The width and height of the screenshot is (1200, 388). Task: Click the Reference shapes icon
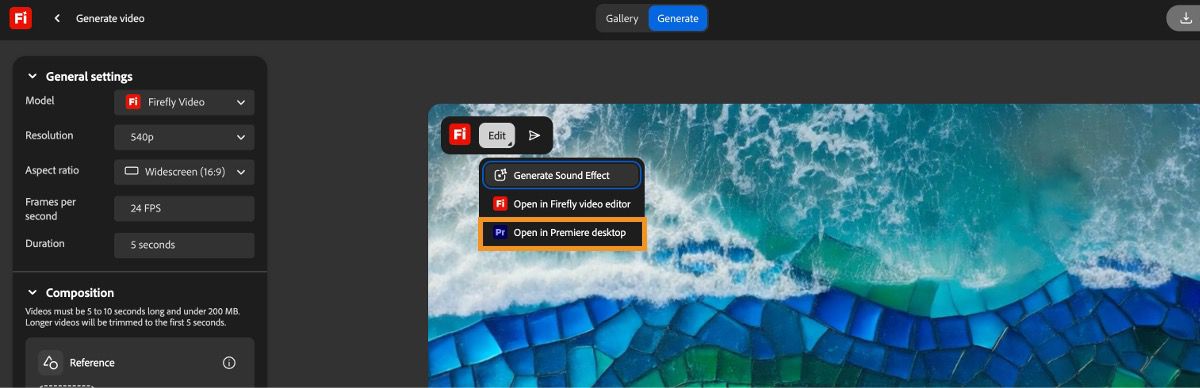[50, 363]
